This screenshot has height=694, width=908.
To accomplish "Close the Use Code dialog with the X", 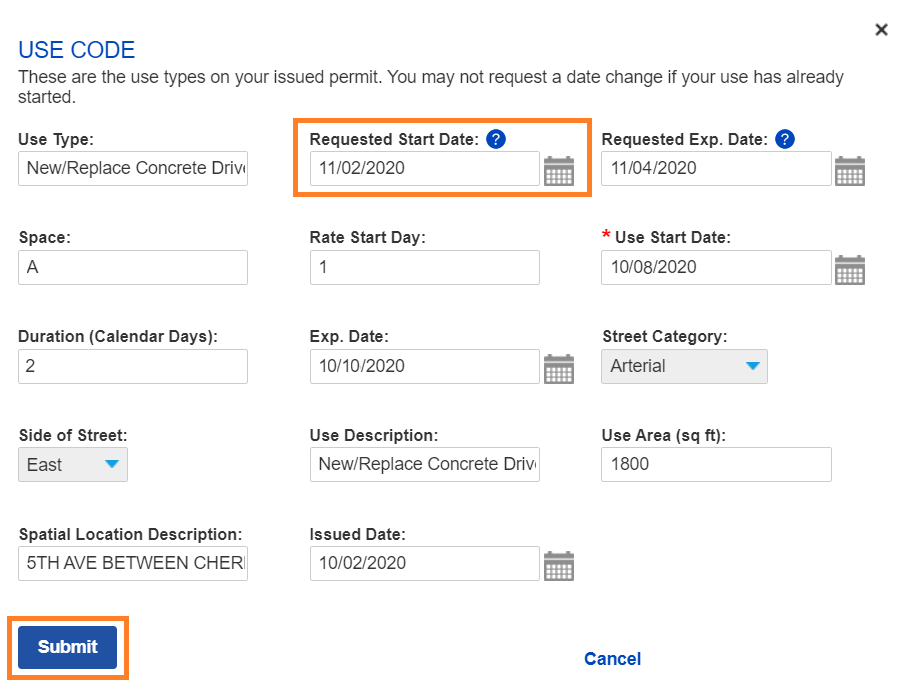I will (881, 30).
